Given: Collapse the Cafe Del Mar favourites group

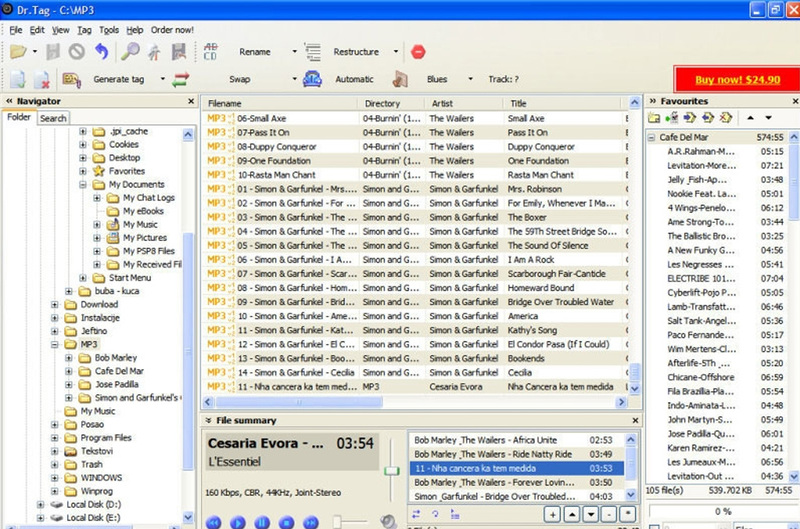Looking at the screenshot, I should (652, 137).
